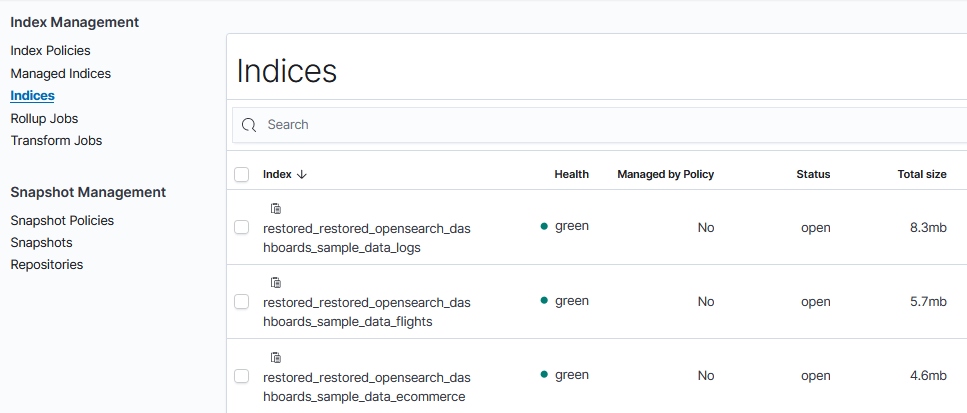Toggle the select-all indices checkbox
This screenshot has width=967, height=413.
(x=241, y=175)
